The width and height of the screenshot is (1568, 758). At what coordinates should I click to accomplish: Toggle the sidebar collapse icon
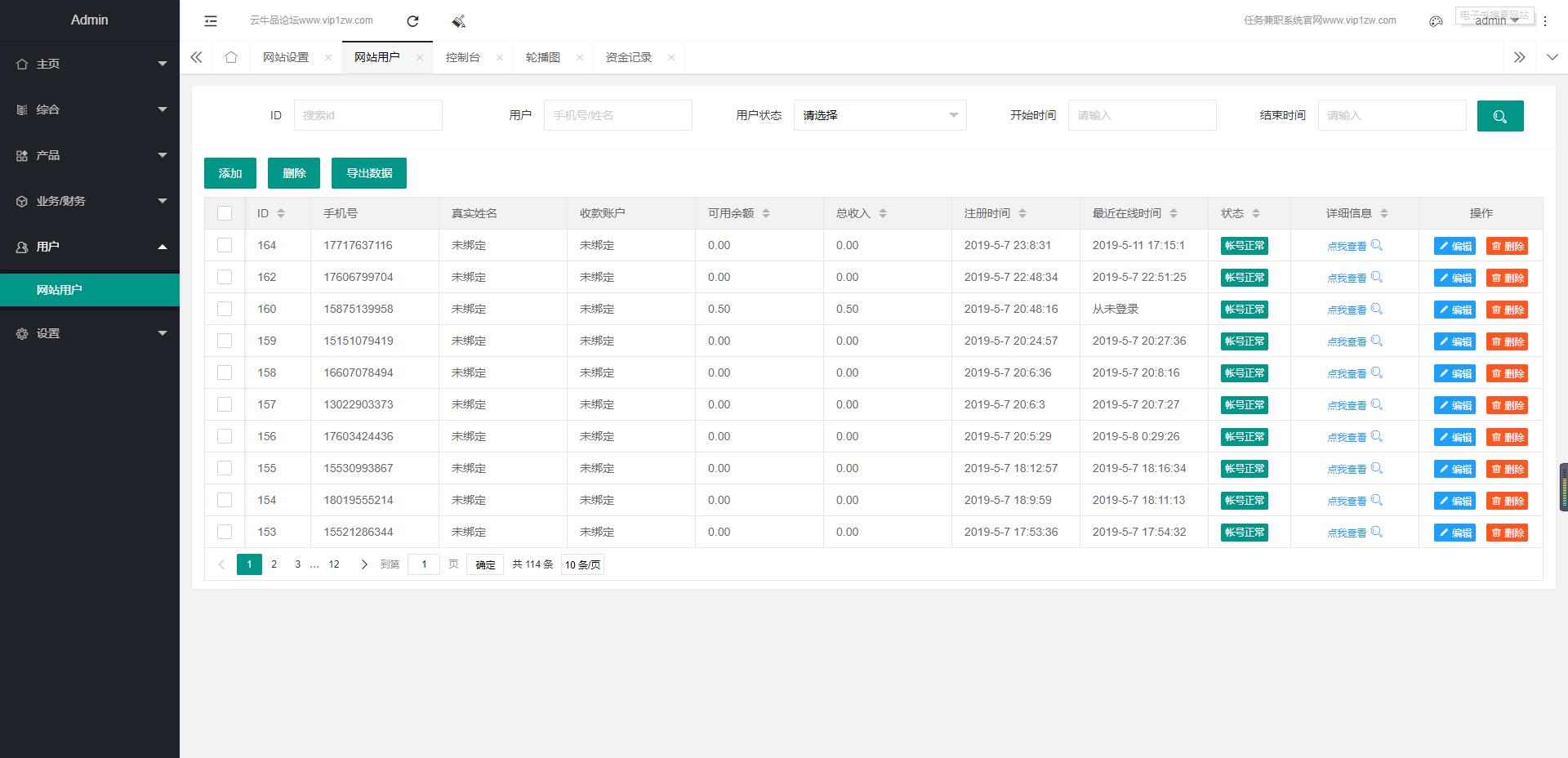tap(211, 20)
